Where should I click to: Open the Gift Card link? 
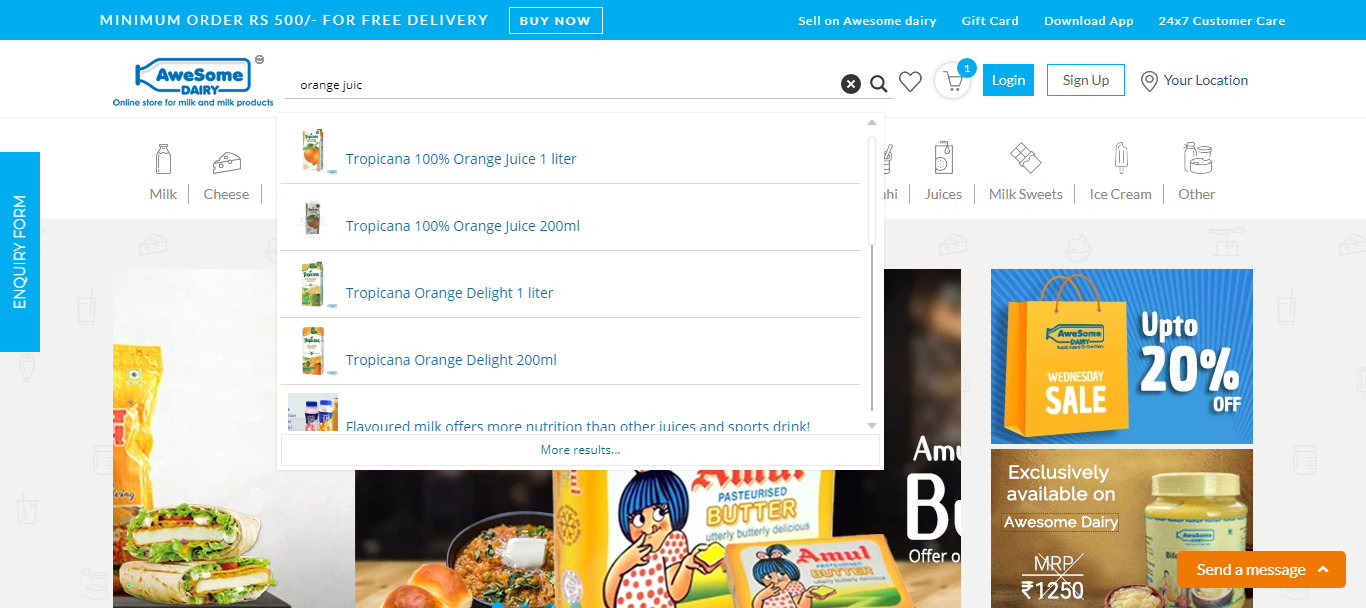[990, 21]
